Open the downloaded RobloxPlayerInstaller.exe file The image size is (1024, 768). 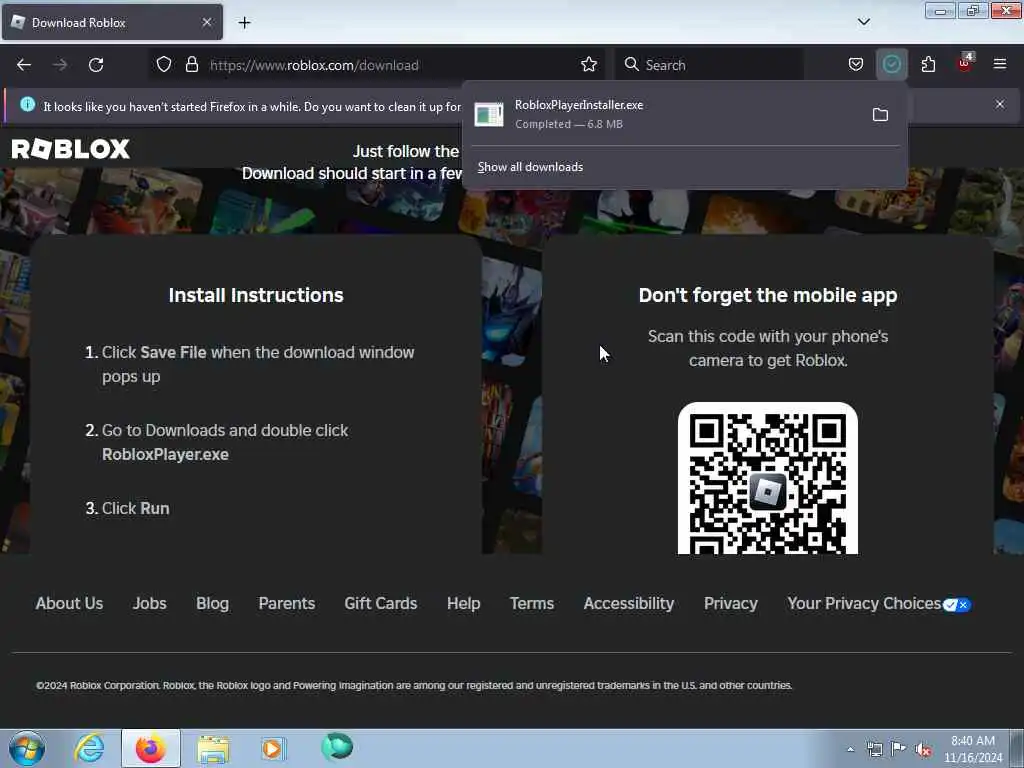point(666,114)
